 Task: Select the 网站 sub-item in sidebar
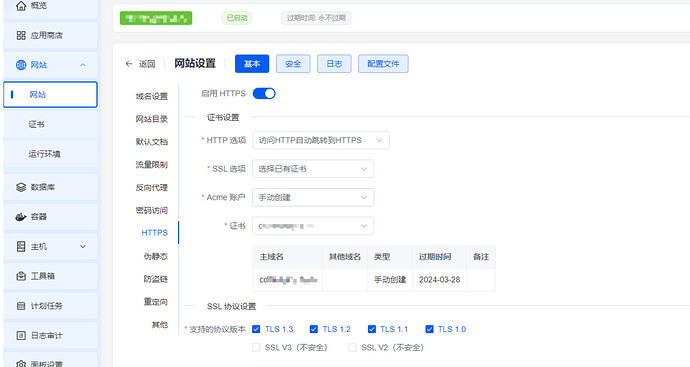(50, 94)
